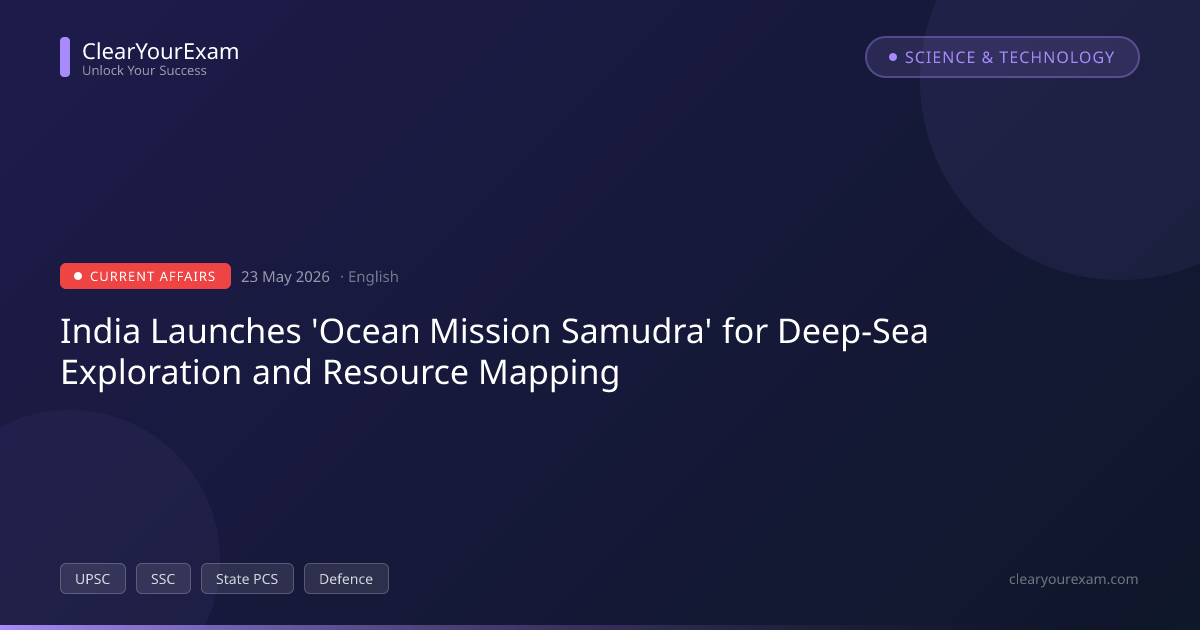The image size is (1200, 630).
Task: Click the 23 May 2026 date
Action: tap(285, 277)
